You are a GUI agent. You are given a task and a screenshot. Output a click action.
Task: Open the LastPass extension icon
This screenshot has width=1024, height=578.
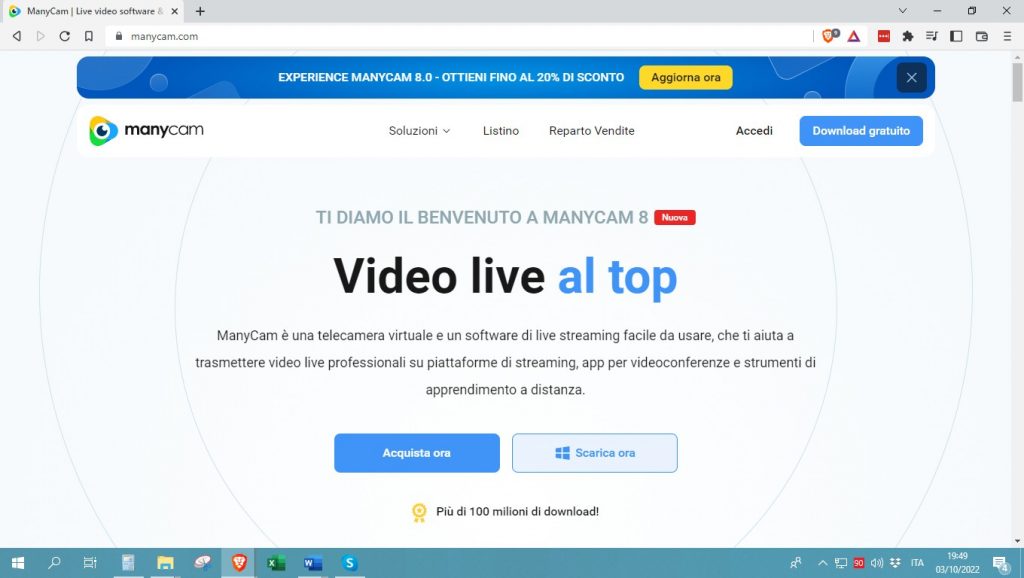[884, 36]
